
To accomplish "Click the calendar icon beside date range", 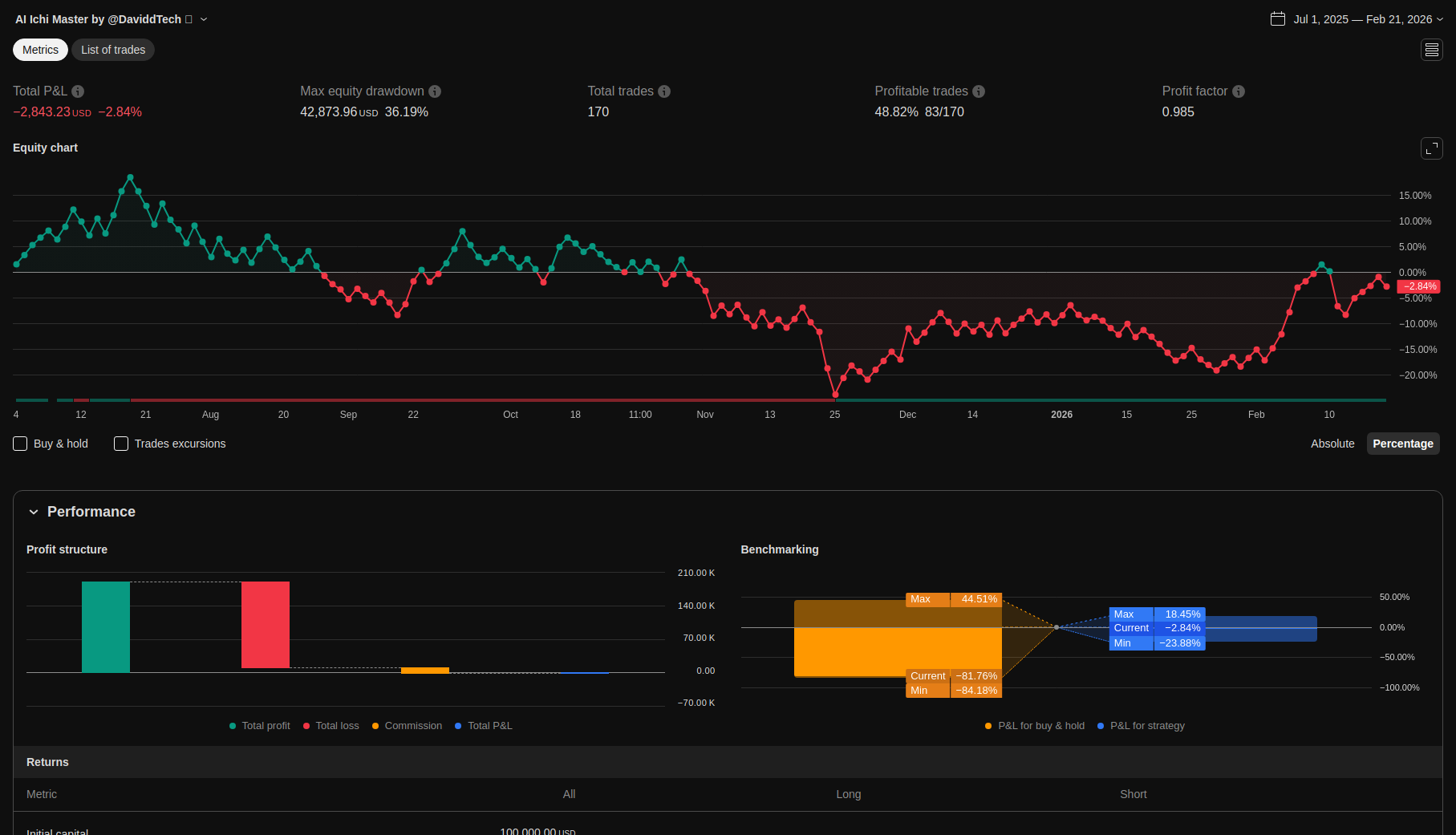I will pos(1278,19).
